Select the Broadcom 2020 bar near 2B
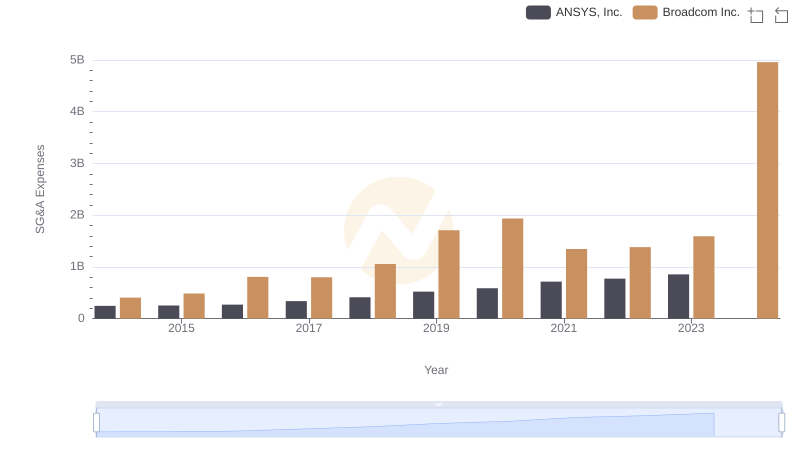 click(x=512, y=269)
